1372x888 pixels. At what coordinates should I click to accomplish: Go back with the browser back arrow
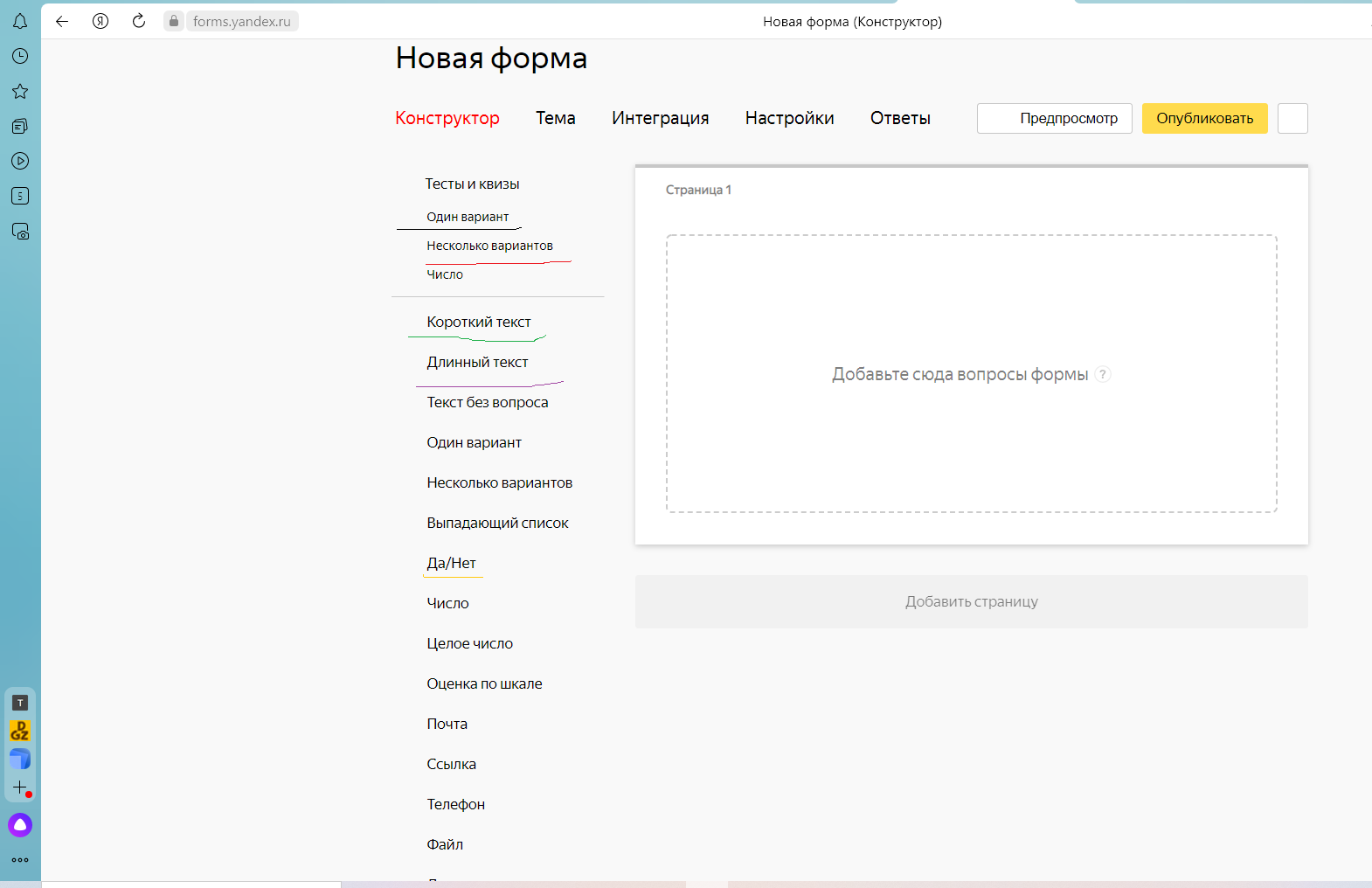click(62, 21)
